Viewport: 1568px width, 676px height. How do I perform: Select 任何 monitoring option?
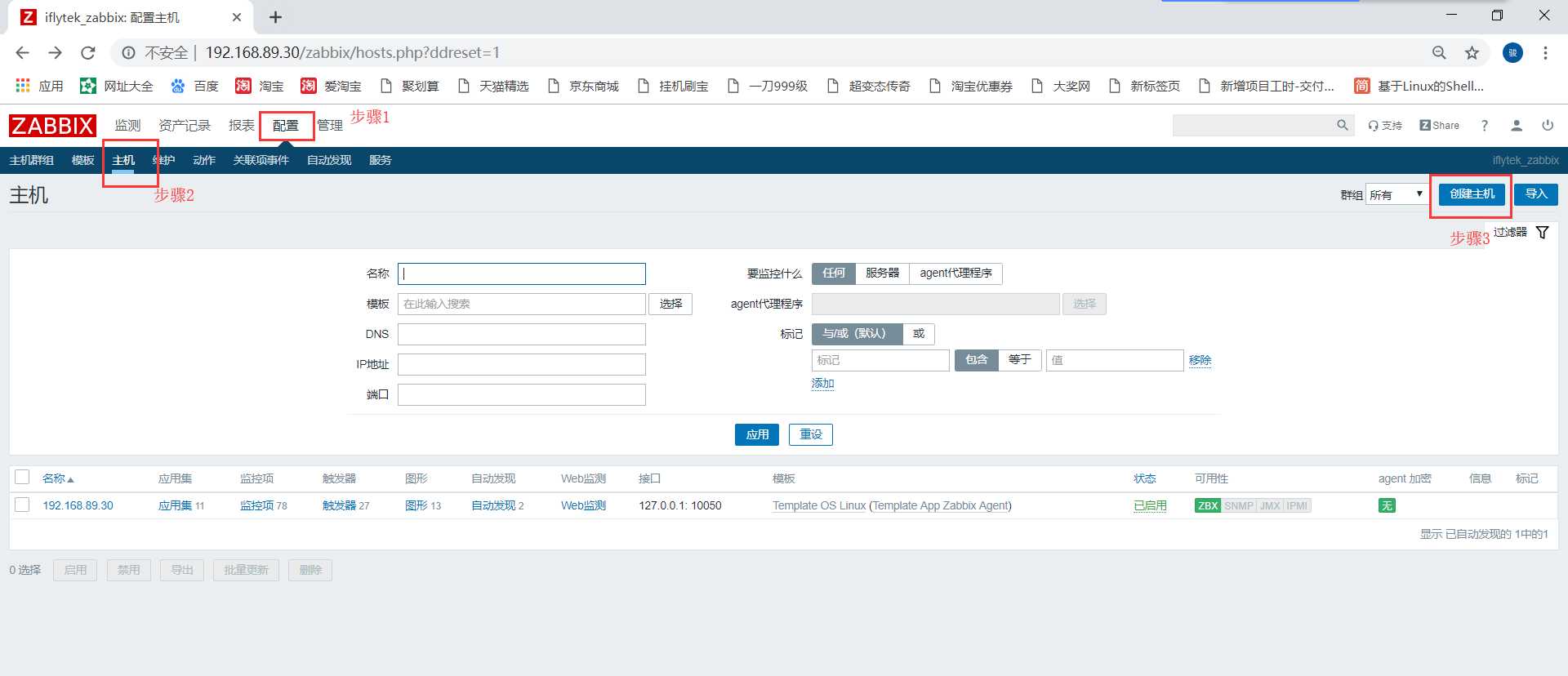(834, 274)
